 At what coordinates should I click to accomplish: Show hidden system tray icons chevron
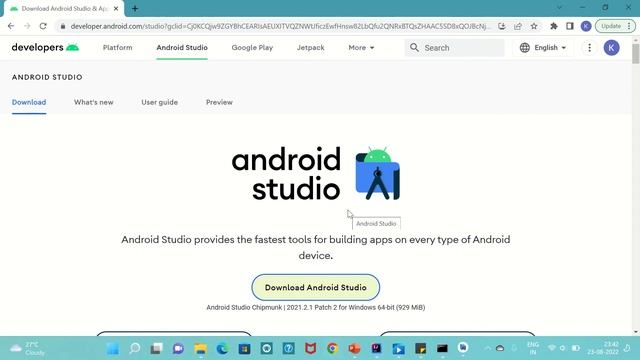click(x=487, y=348)
